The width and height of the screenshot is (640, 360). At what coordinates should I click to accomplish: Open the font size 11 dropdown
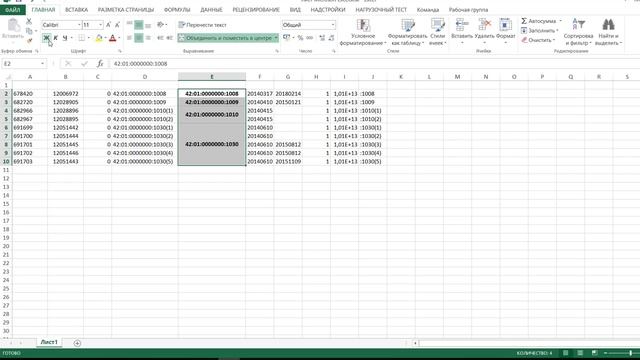(x=100, y=25)
